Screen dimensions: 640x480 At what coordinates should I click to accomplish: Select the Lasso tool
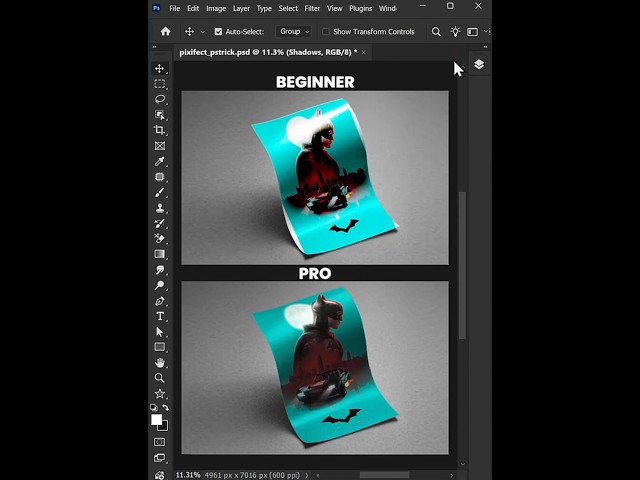click(x=160, y=99)
